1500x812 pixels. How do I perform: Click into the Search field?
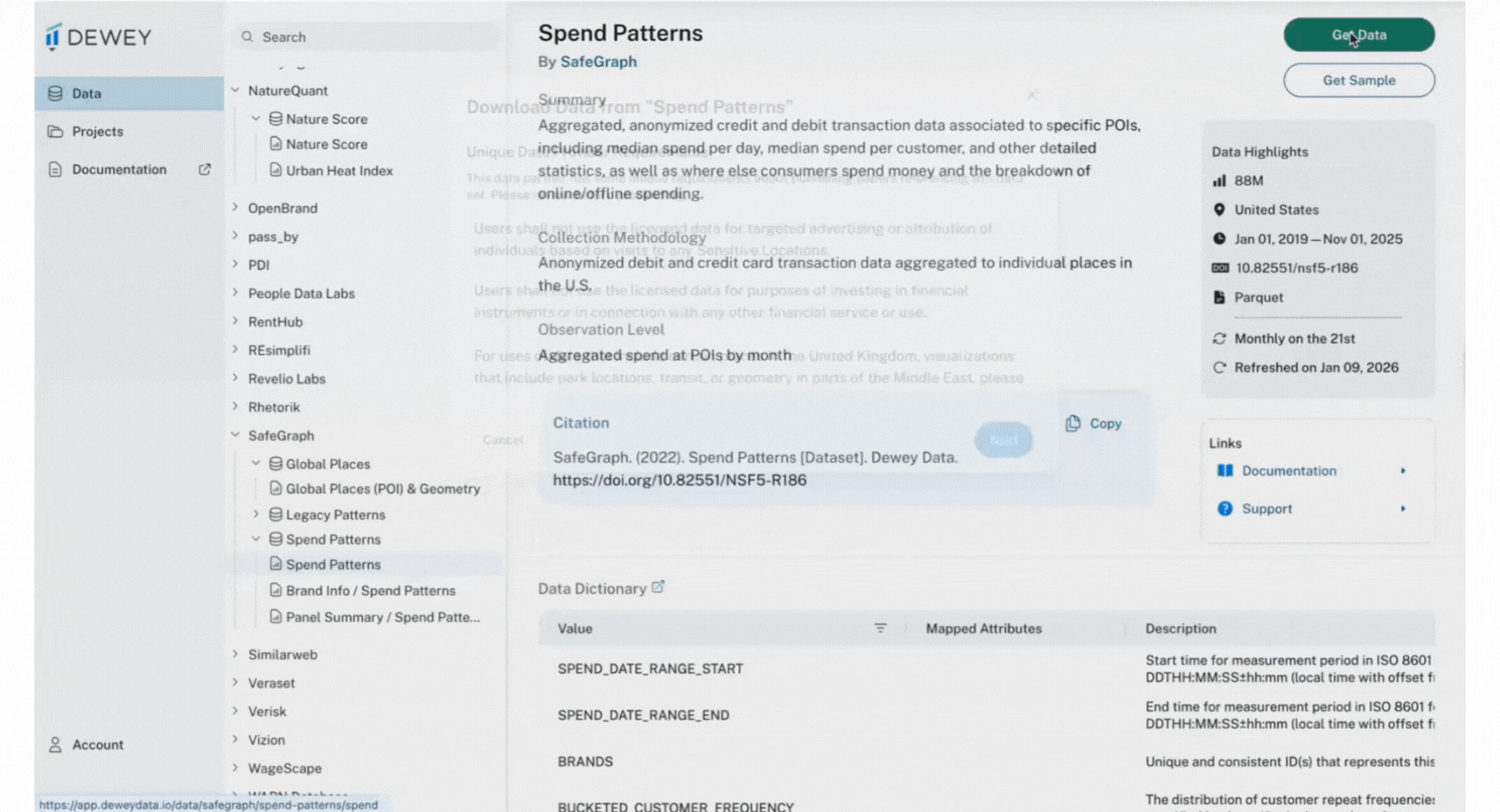coord(368,37)
